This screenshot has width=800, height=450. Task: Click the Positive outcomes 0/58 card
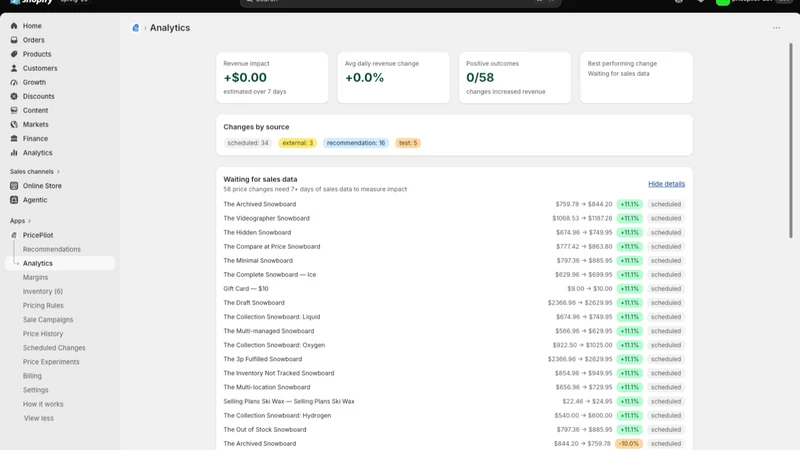click(x=515, y=78)
